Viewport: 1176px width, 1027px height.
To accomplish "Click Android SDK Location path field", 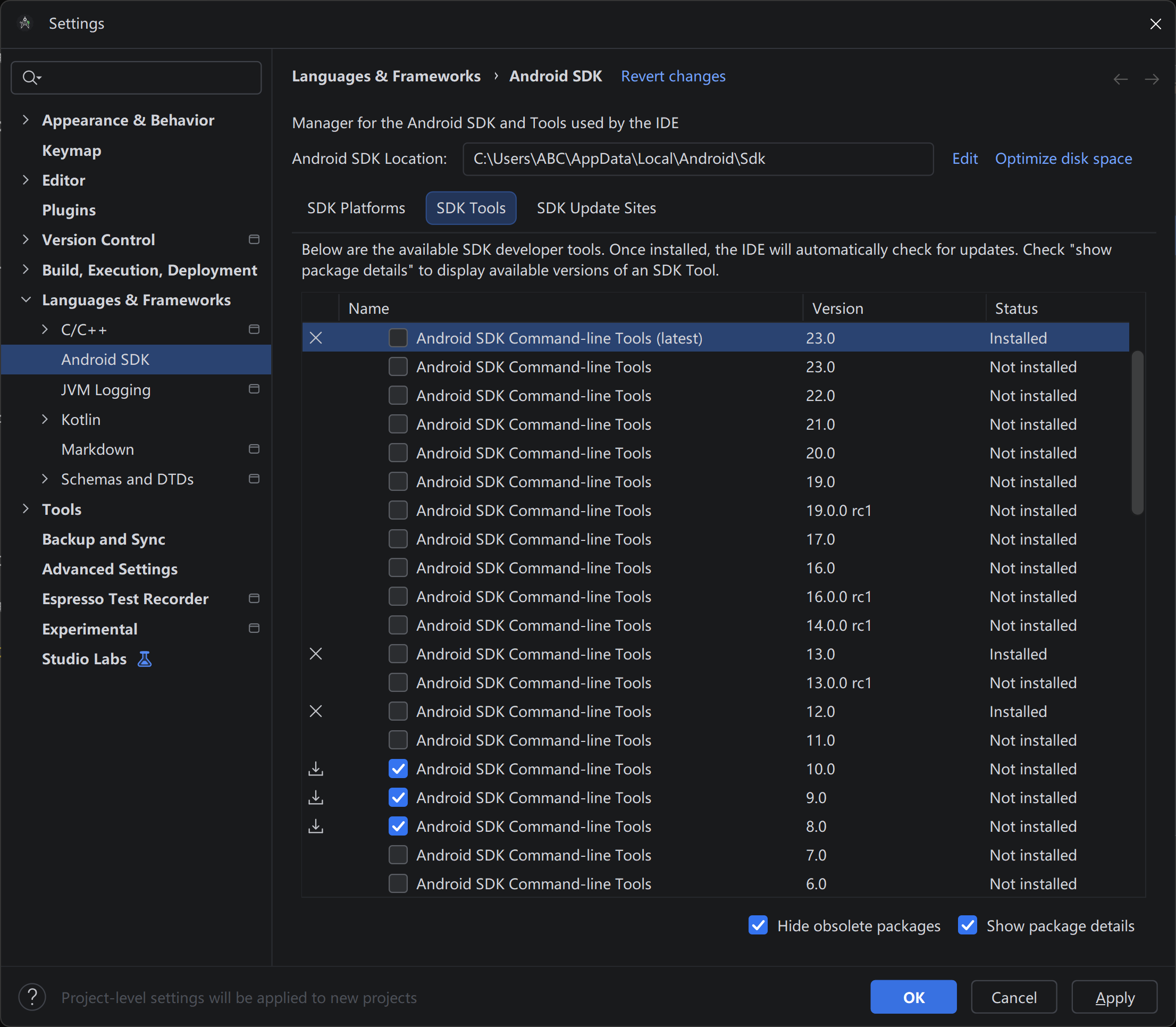I will tap(698, 158).
